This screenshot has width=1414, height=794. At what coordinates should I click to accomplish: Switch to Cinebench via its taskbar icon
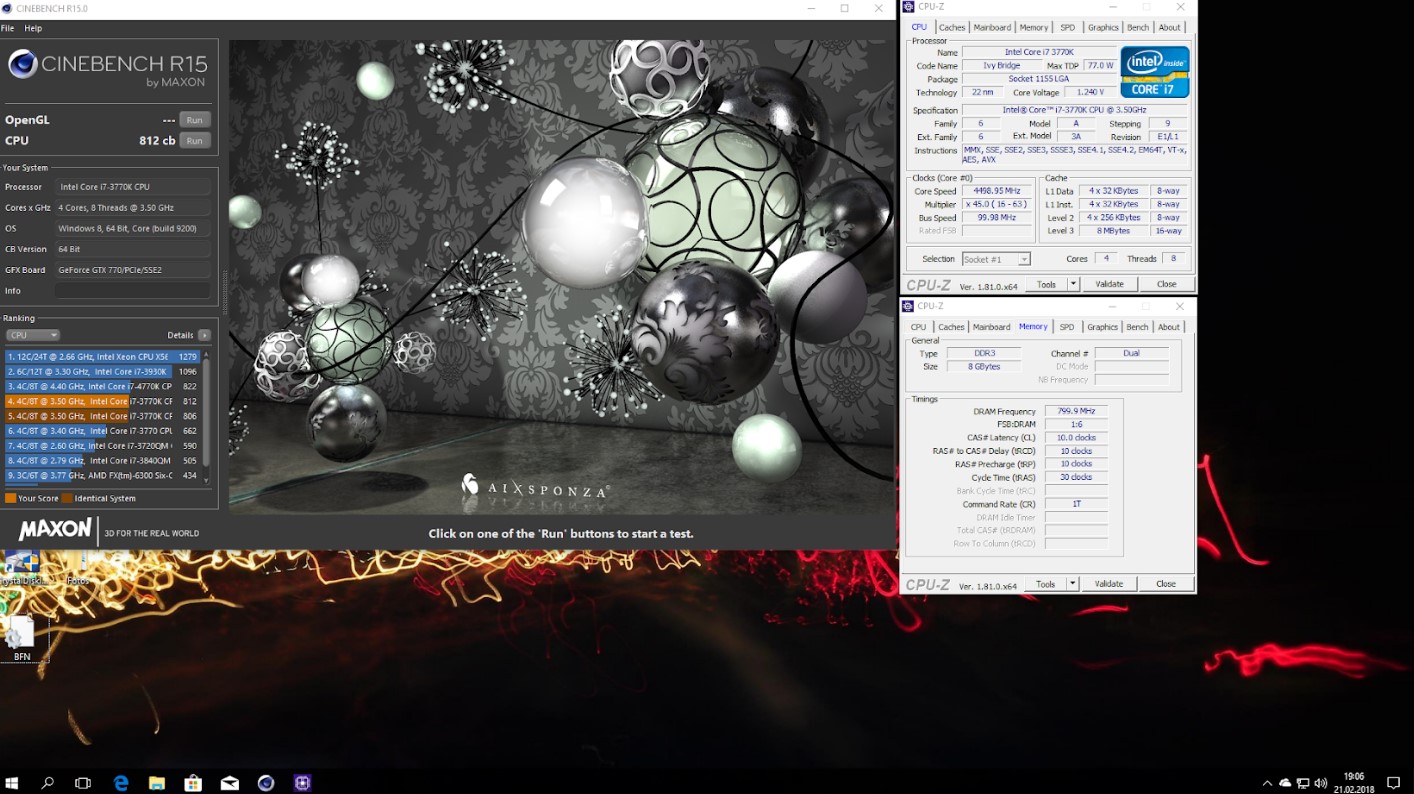266,783
